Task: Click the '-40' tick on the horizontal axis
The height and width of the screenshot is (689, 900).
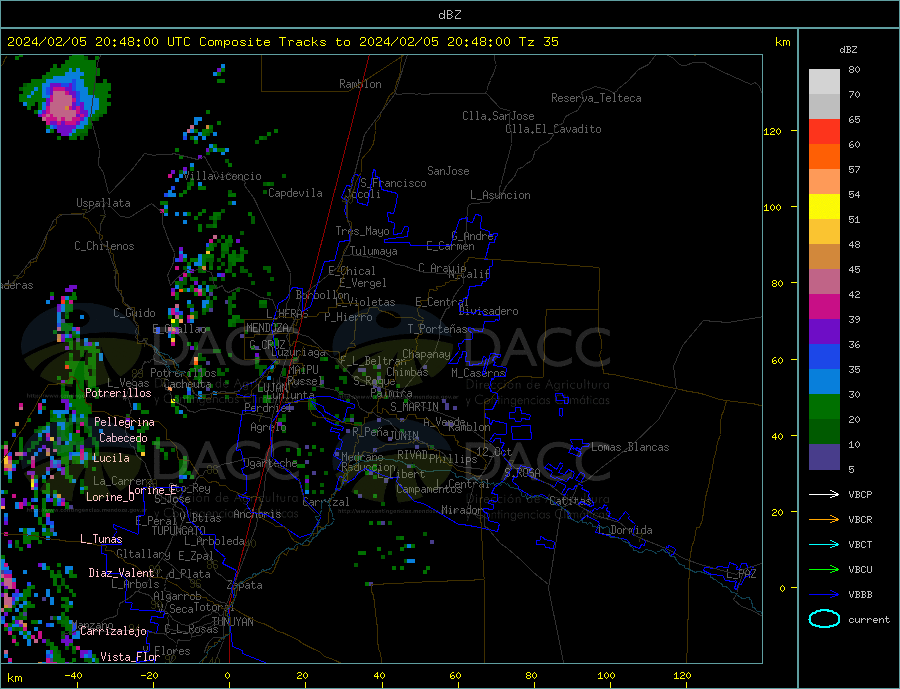Action: click(73, 676)
